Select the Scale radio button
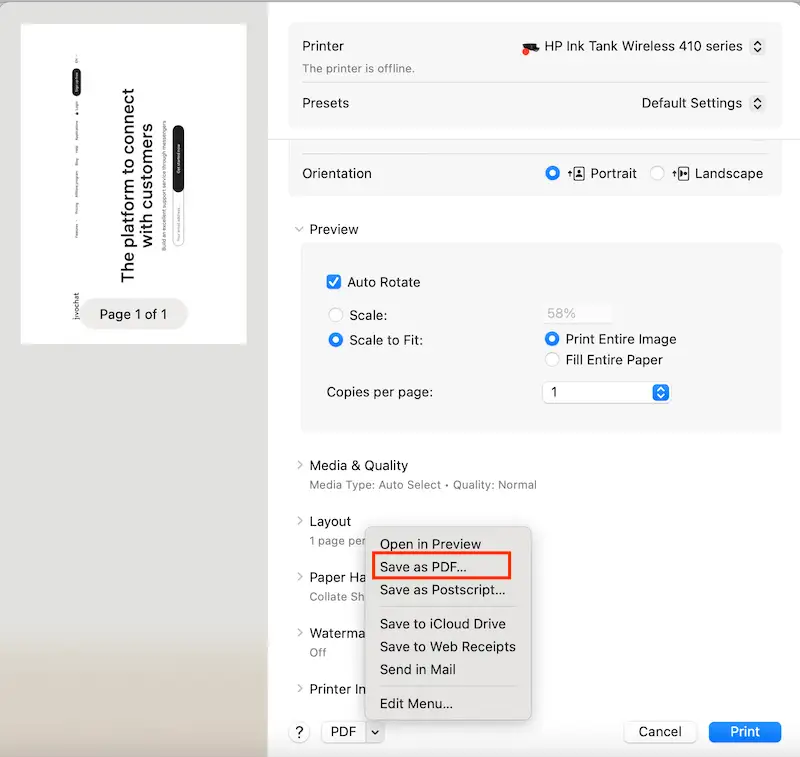Image resolution: width=800 pixels, height=757 pixels. tap(336, 315)
